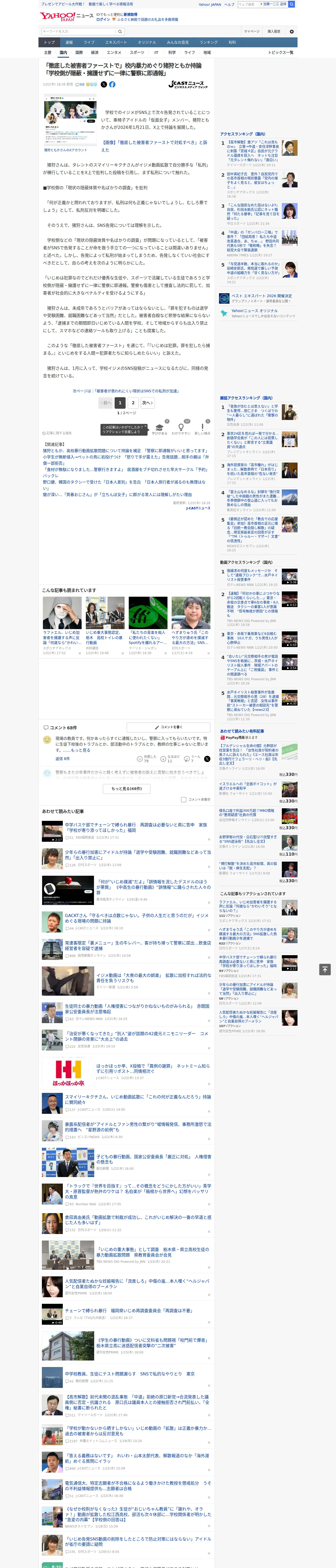Report the article via 記事に関する報告

point(57,433)
